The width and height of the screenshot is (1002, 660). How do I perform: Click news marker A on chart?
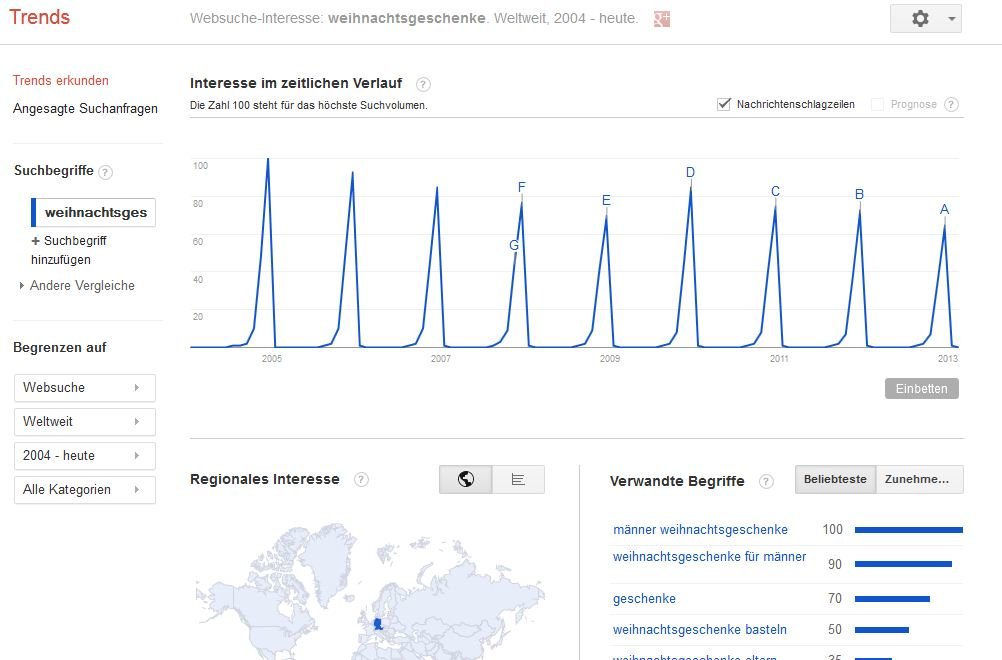click(944, 210)
